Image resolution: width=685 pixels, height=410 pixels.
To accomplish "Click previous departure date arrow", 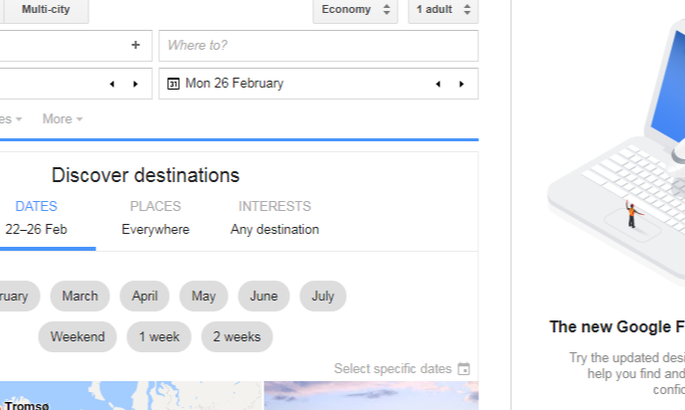I will point(112,84).
